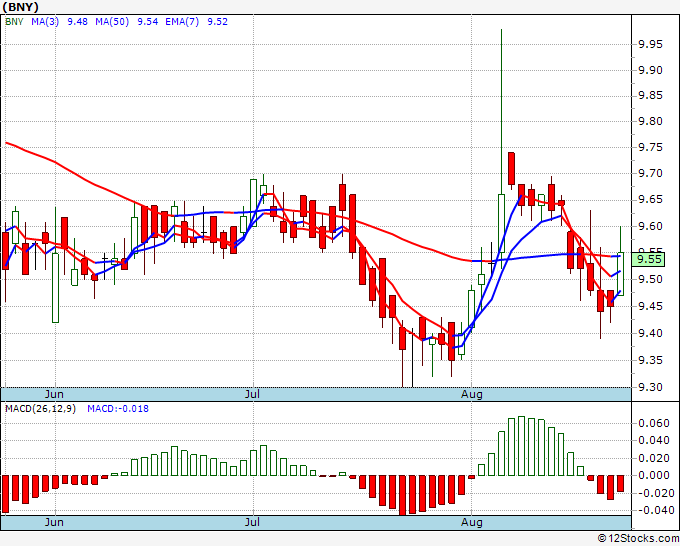680x546 pixels.
Task: Click the 9.45 price axis label
Action: point(650,306)
